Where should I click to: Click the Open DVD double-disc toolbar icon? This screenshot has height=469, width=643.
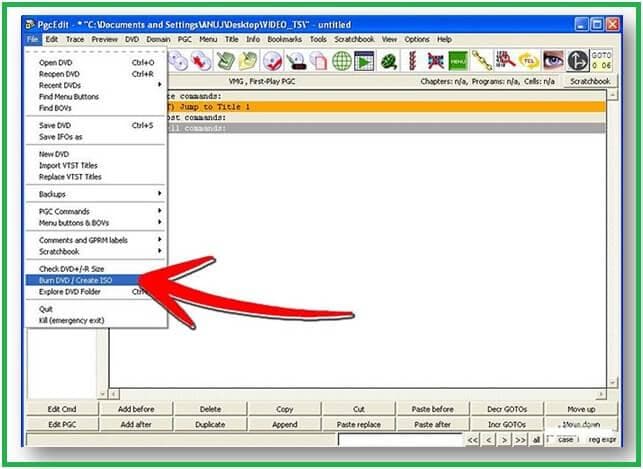click(x=178, y=61)
